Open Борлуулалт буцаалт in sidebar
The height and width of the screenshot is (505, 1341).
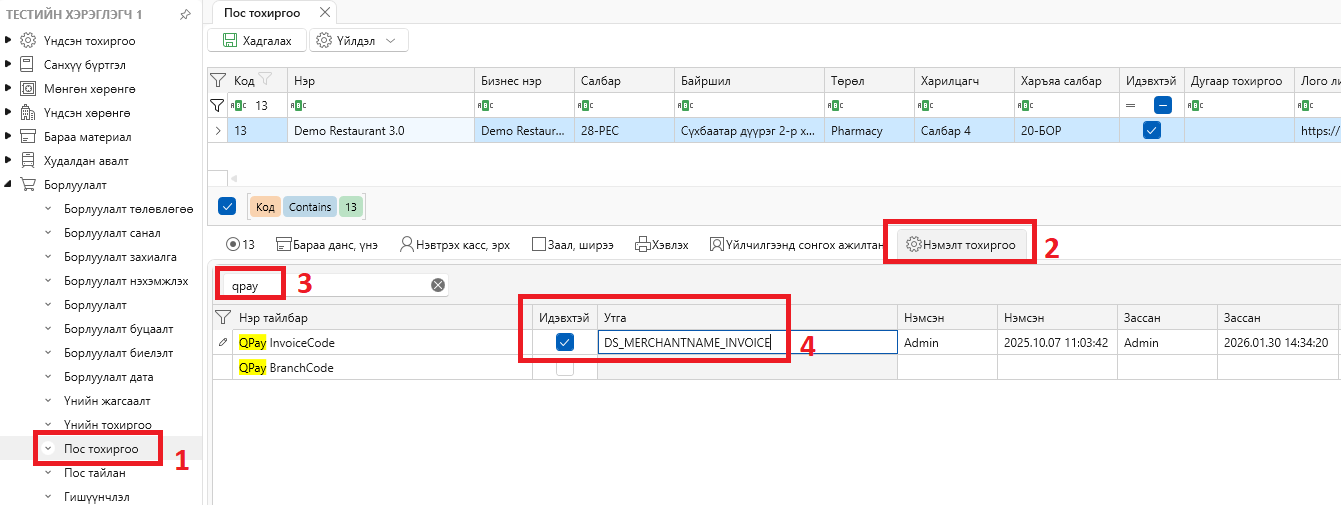coord(118,329)
